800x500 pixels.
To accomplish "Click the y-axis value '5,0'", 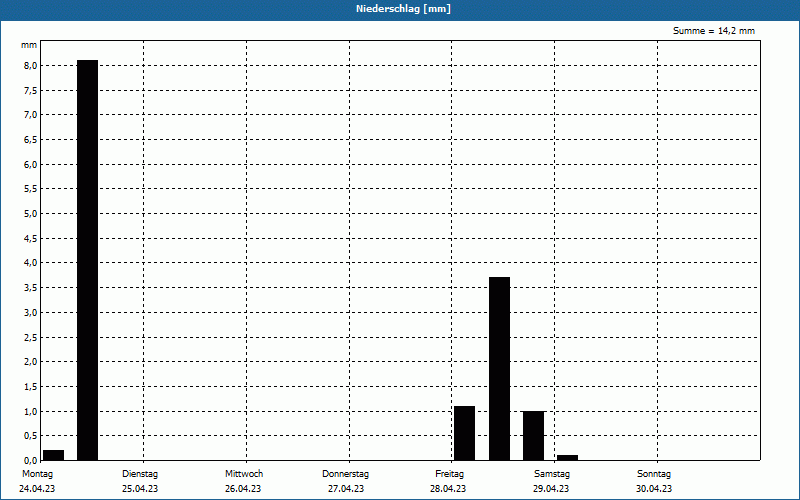I will pos(30,214).
